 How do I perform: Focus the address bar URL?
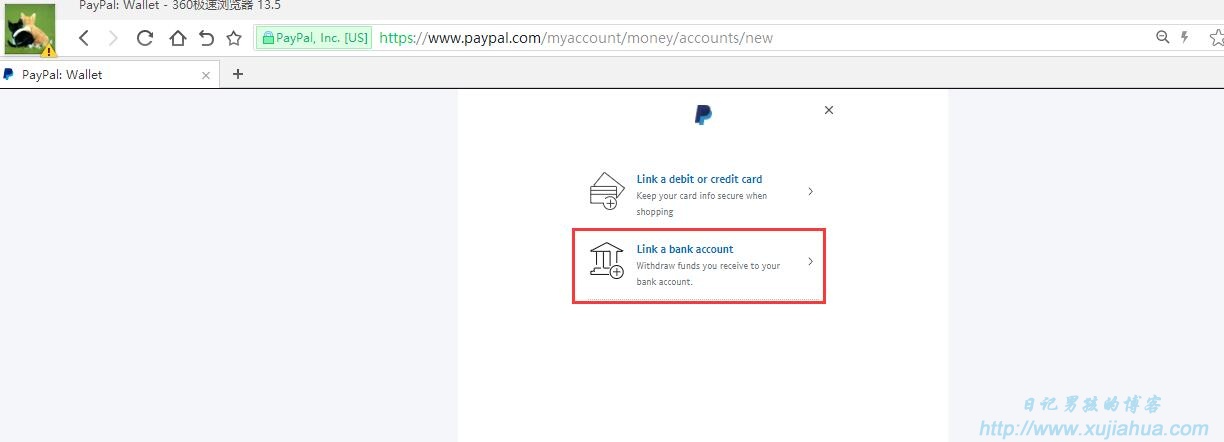(x=576, y=38)
